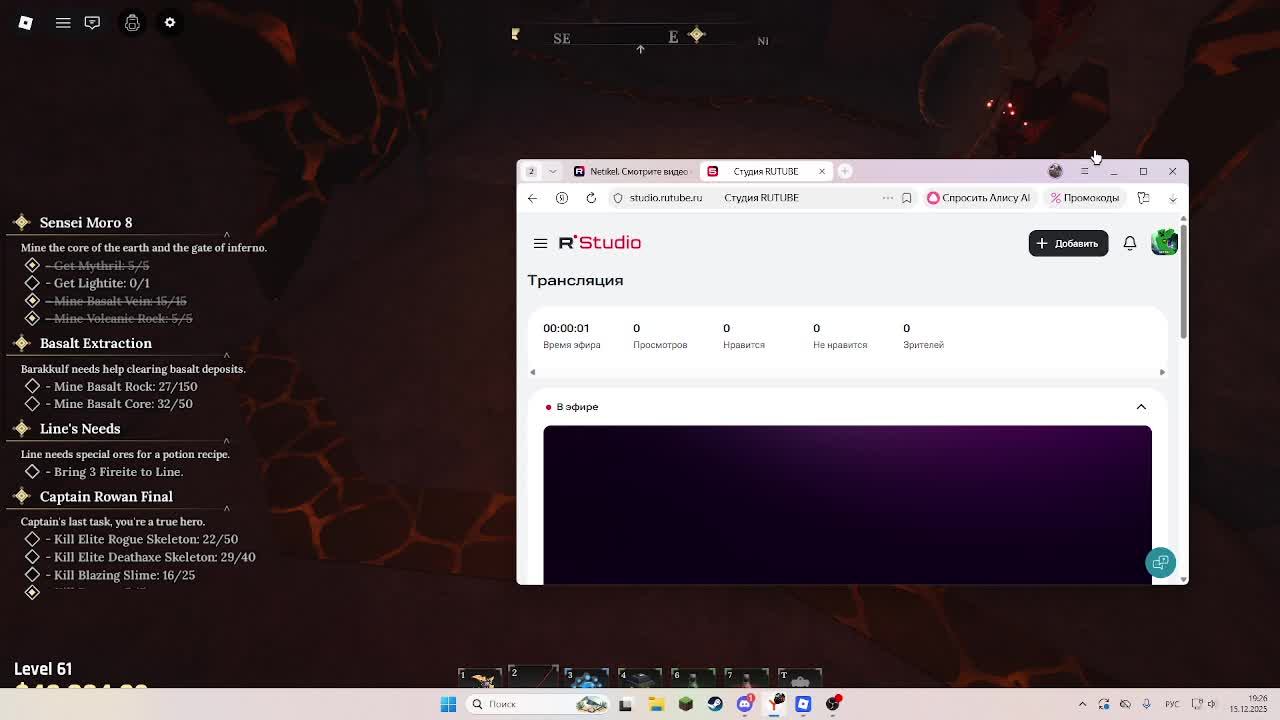Toggle the Get Mythril objective marker

[x=32, y=265]
